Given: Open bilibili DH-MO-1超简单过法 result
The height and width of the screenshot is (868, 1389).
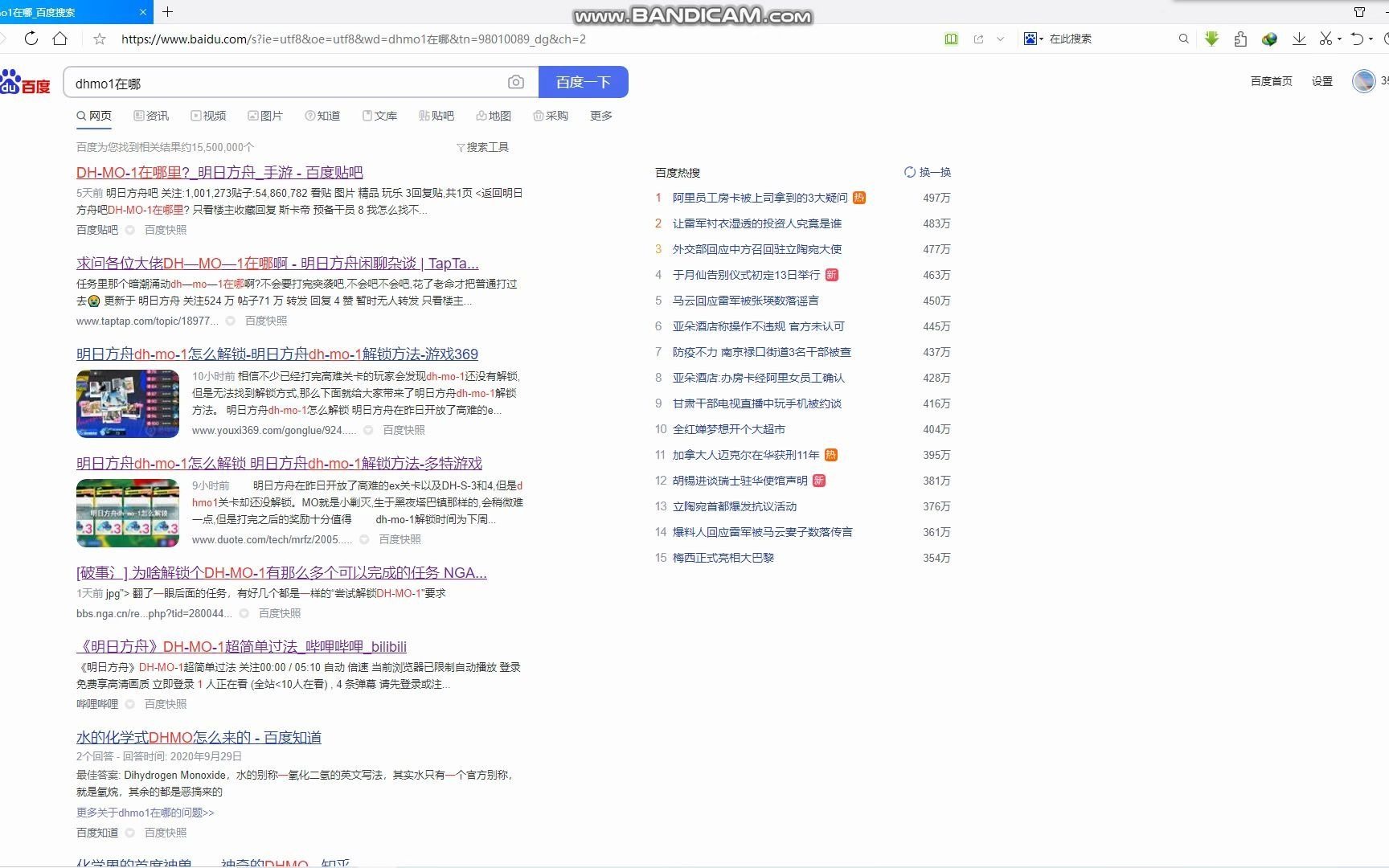Looking at the screenshot, I should pos(241,646).
